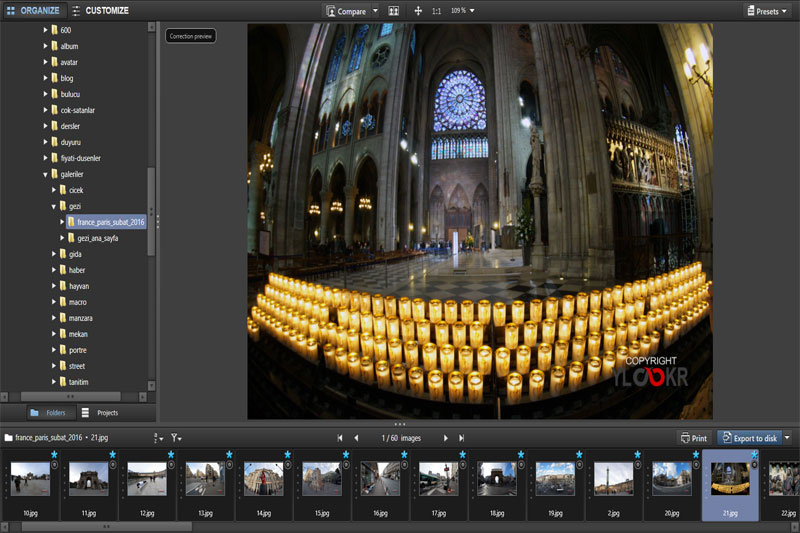Open the image sort order menu
This screenshot has height=533, width=800.
tap(159, 438)
